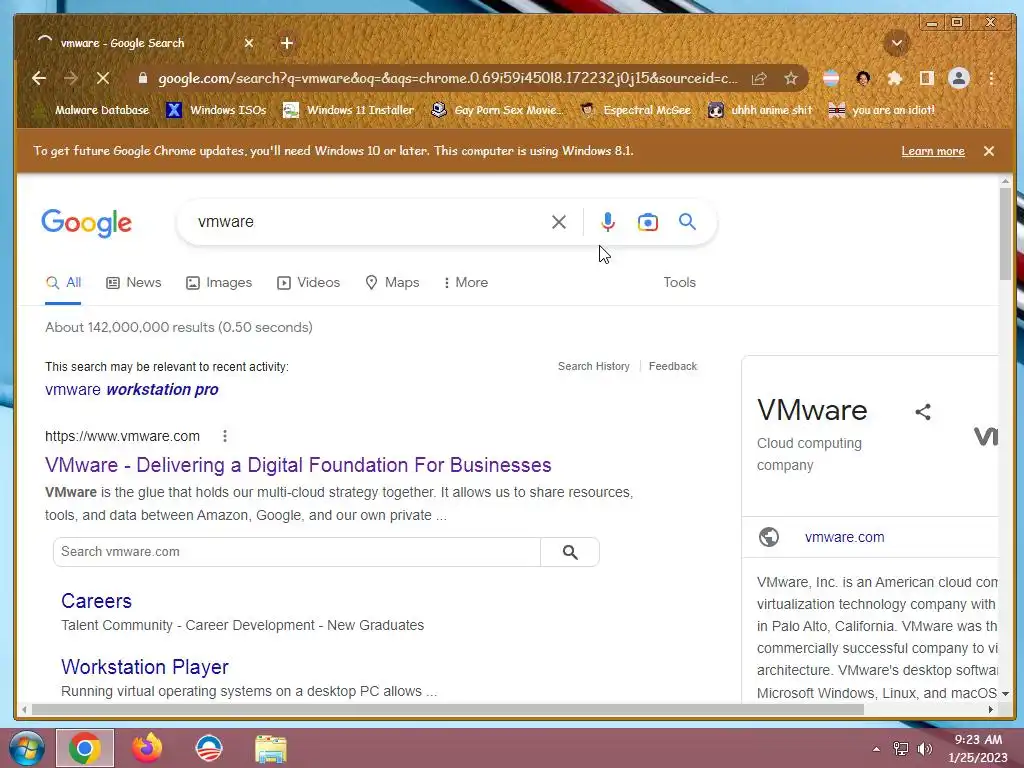The width and height of the screenshot is (1024, 768).
Task: Bookmark this page with the star icon
Action: (x=791, y=78)
